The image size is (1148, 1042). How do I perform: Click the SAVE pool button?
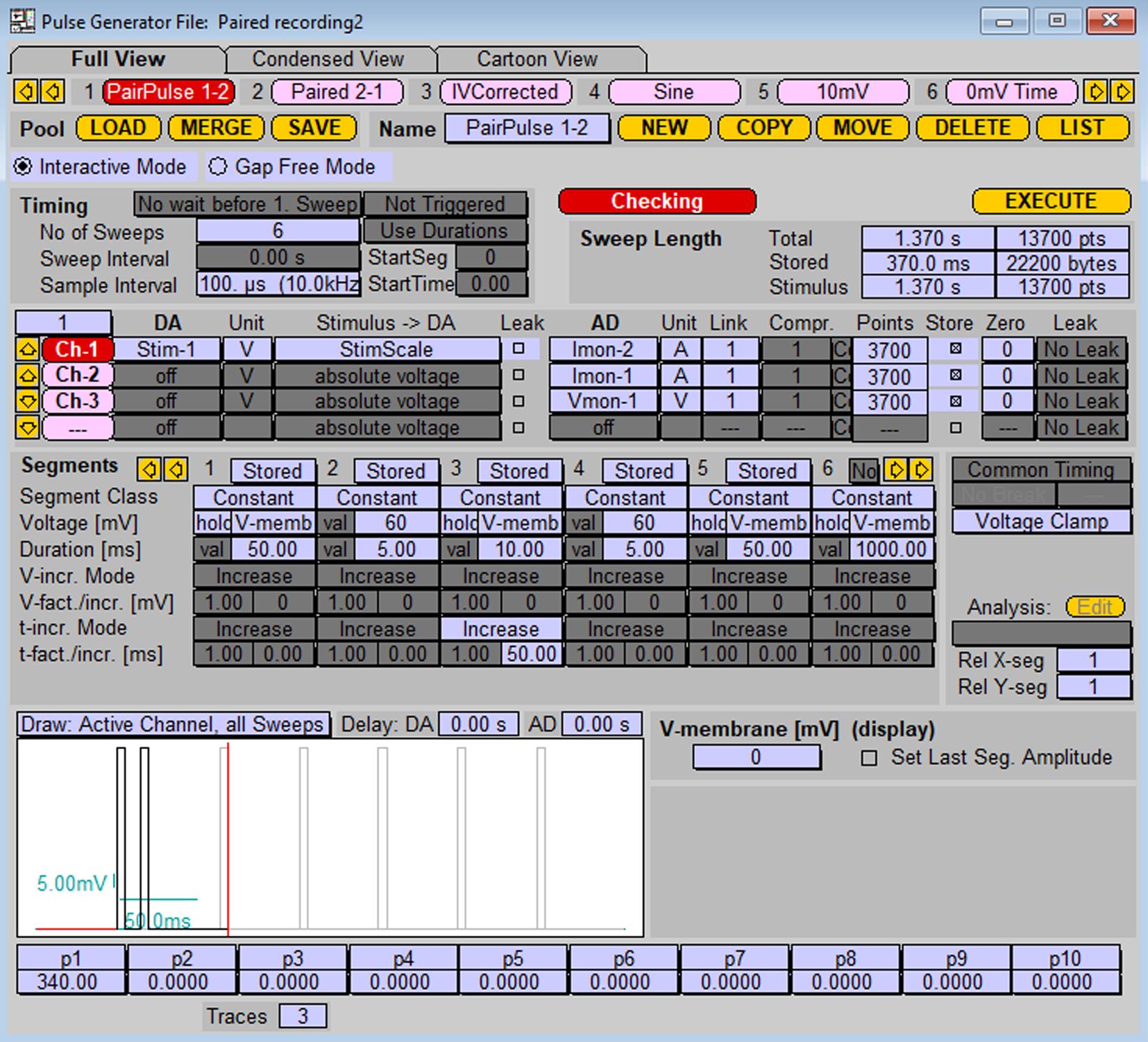[x=314, y=128]
